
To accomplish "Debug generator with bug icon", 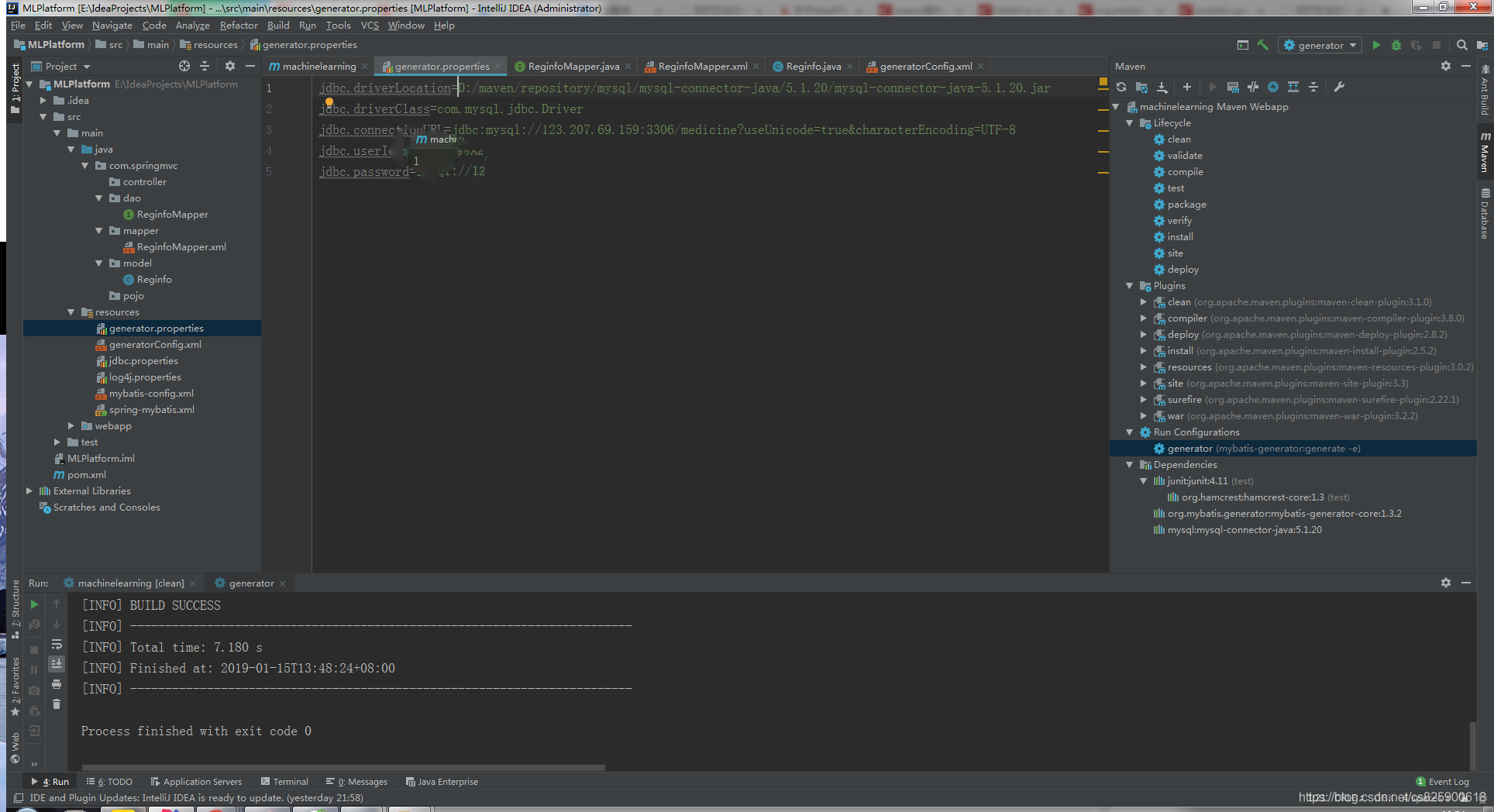I will [x=1396, y=45].
